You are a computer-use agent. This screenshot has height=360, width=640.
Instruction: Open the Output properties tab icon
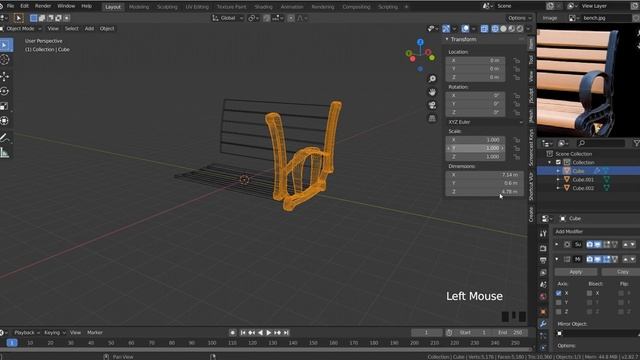[543, 260]
